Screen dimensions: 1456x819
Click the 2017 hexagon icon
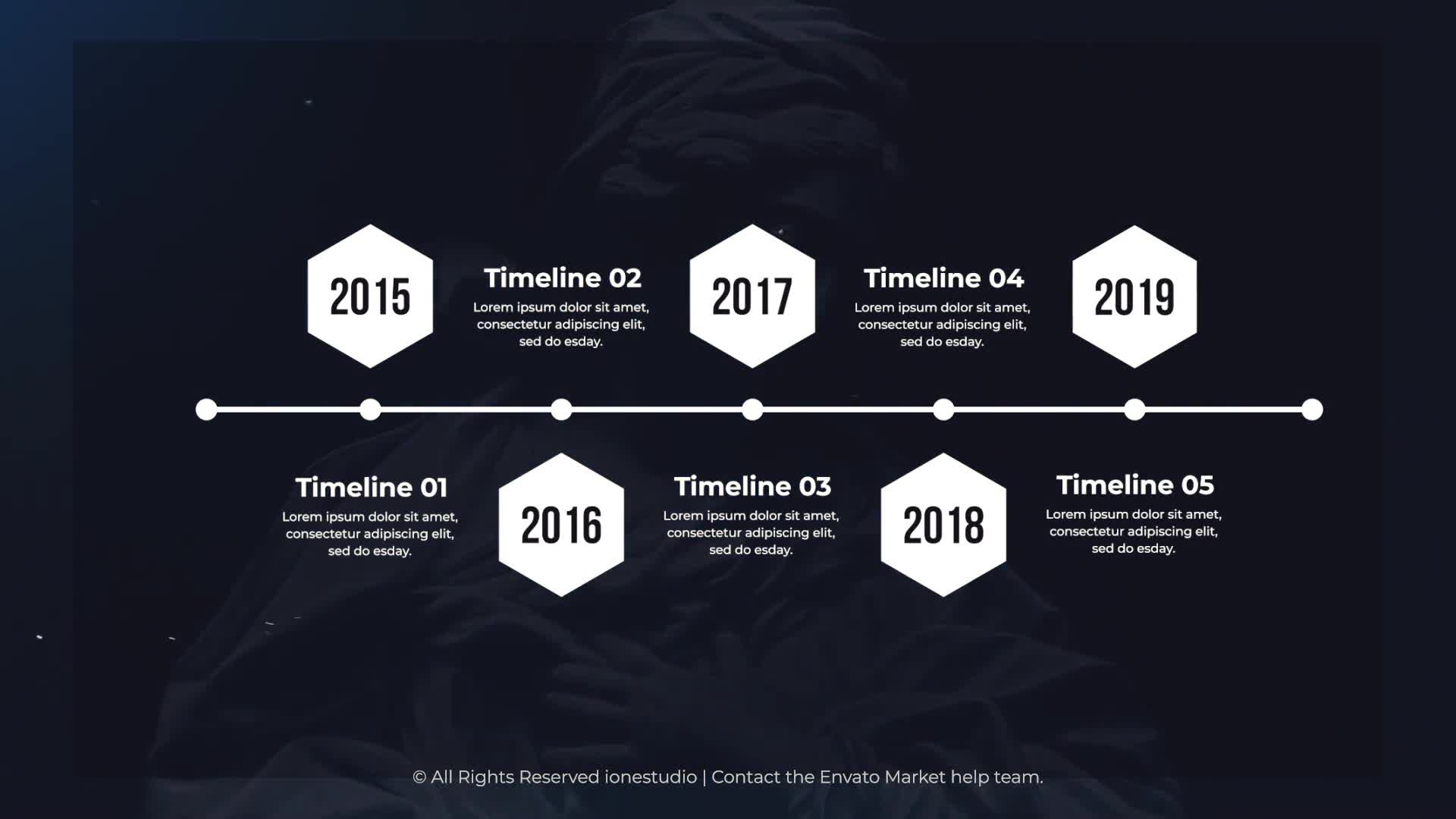pos(752,296)
